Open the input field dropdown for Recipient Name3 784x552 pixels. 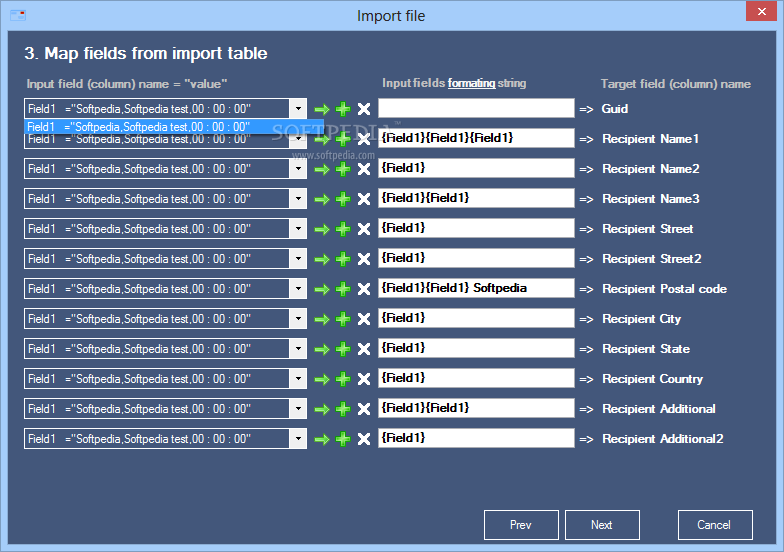[x=298, y=198]
